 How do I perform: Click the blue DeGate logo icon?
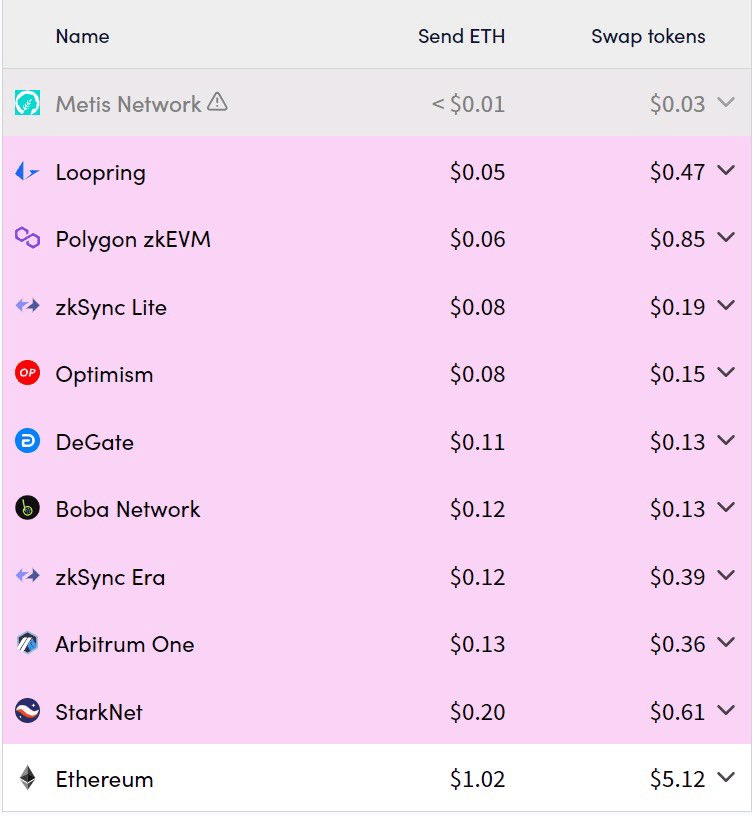[x=28, y=441]
